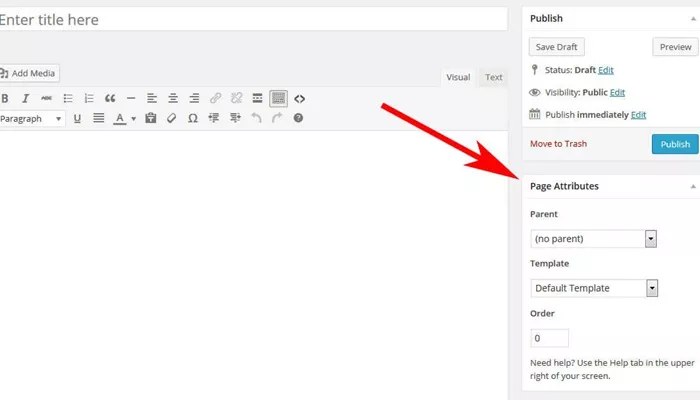
Task: Edit the Public visibility setting
Action: [x=617, y=92]
